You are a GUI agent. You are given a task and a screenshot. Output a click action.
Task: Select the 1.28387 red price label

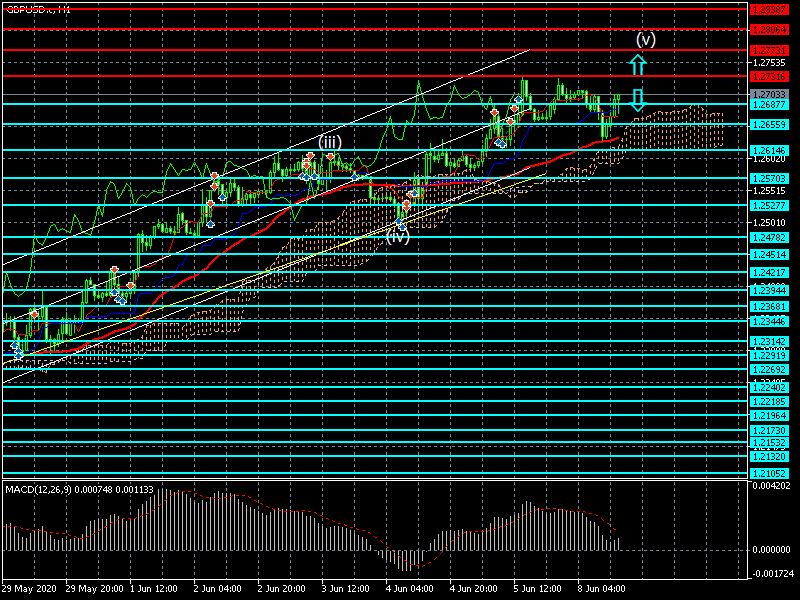click(769, 9)
